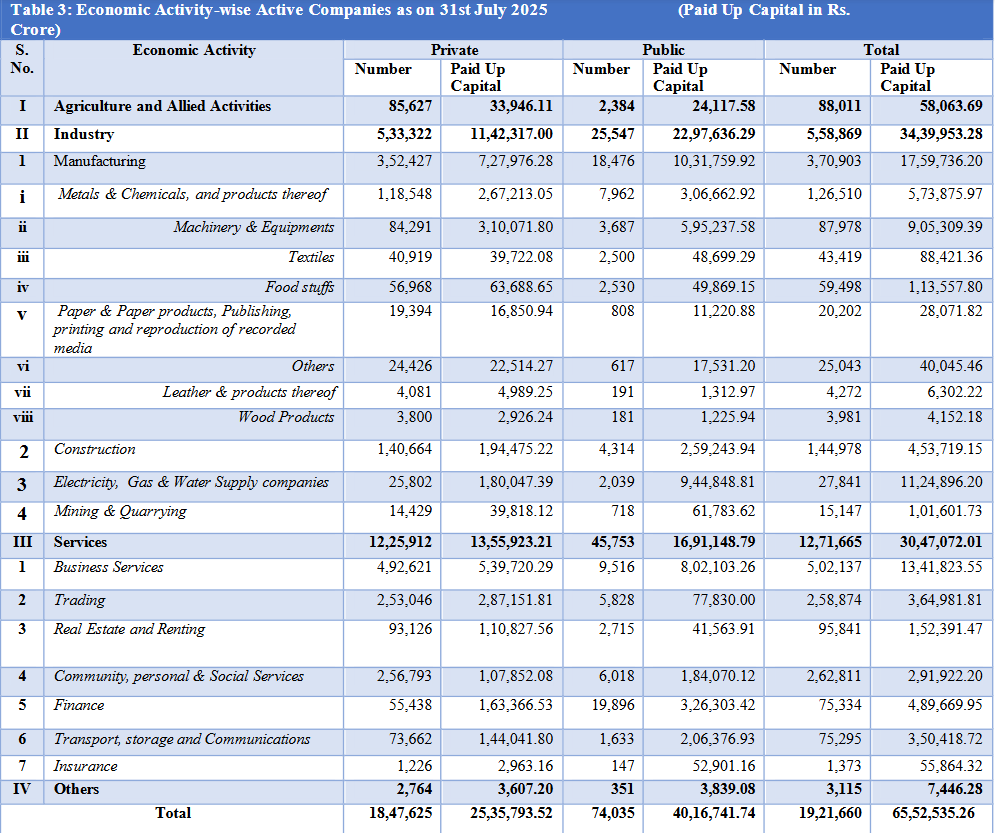995x833 pixels.
Task: Click the 'Textiles' row label
Action: coord(311,257)
